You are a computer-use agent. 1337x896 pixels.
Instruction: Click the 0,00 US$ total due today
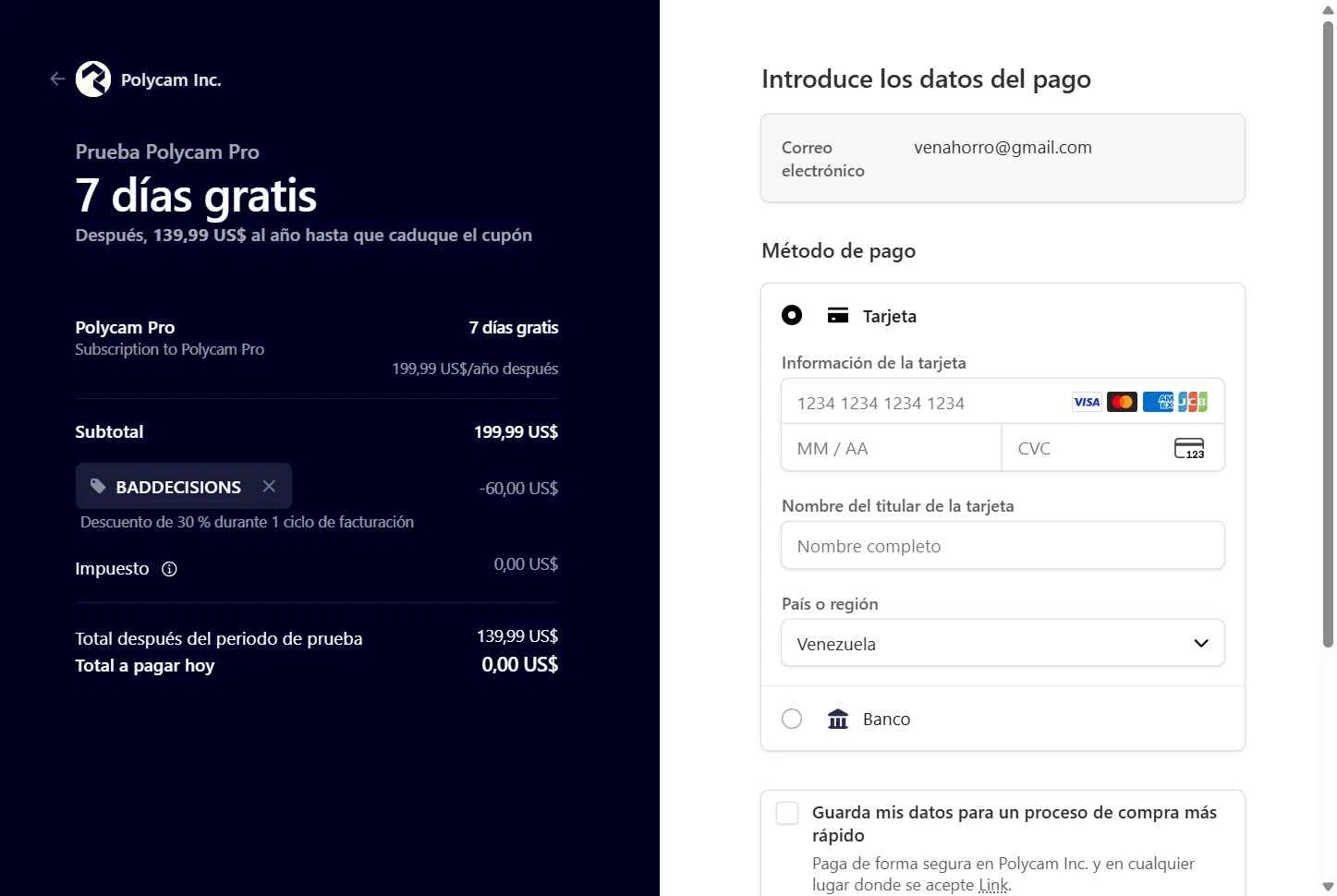(x=519, y=664)
